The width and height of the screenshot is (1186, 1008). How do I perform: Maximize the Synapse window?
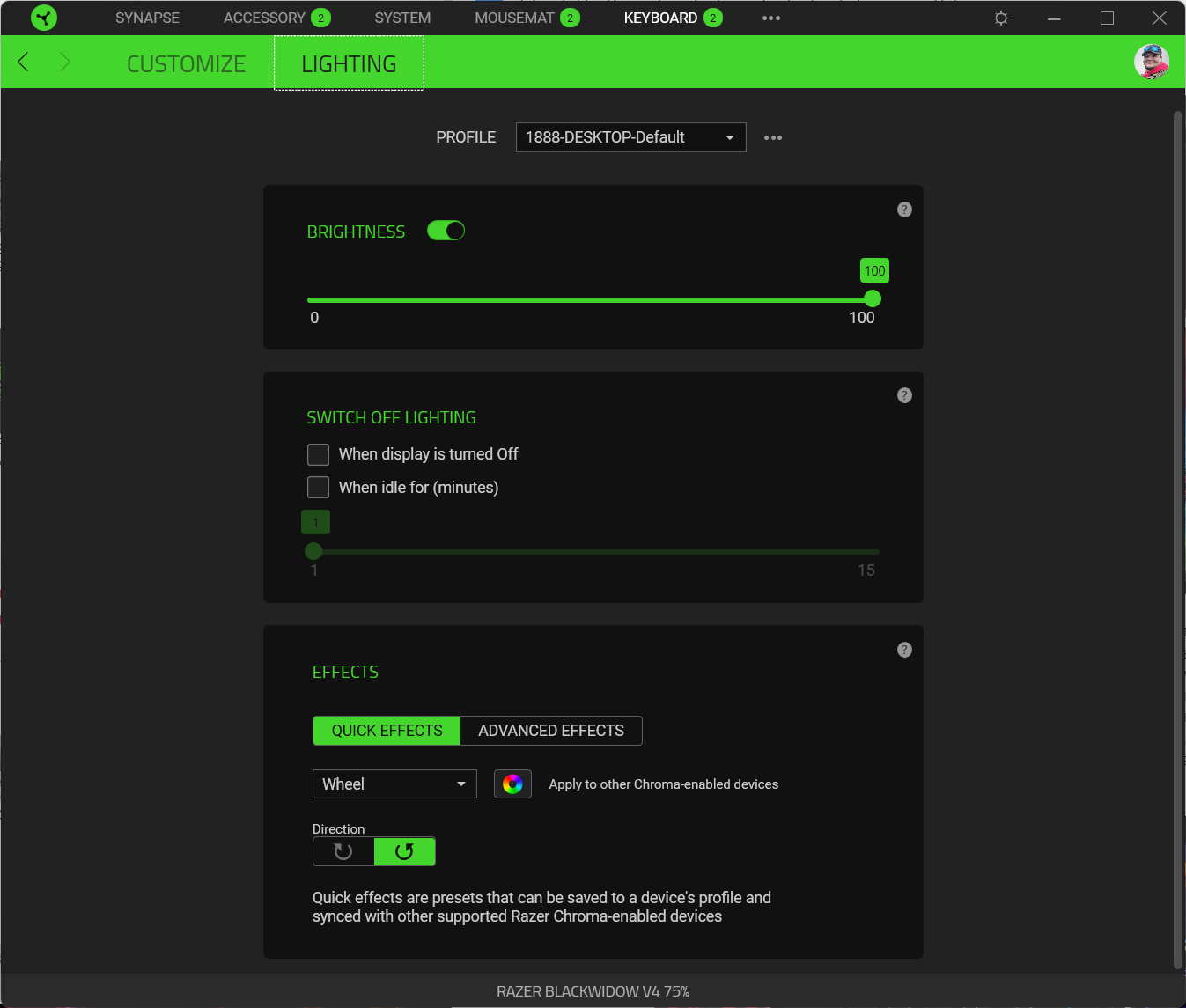click(1107, 18)
